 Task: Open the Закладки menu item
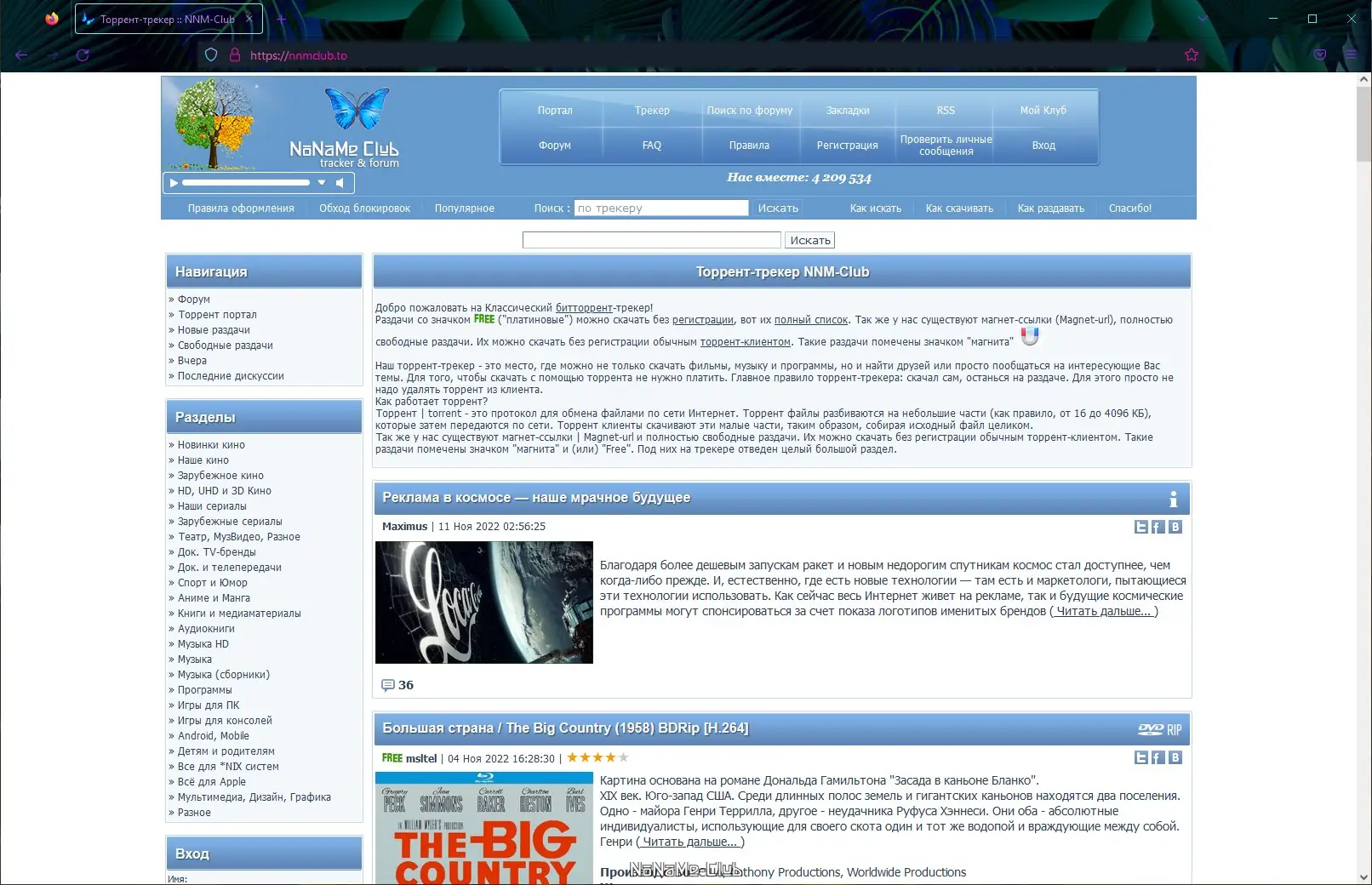[x=848, y=111]
